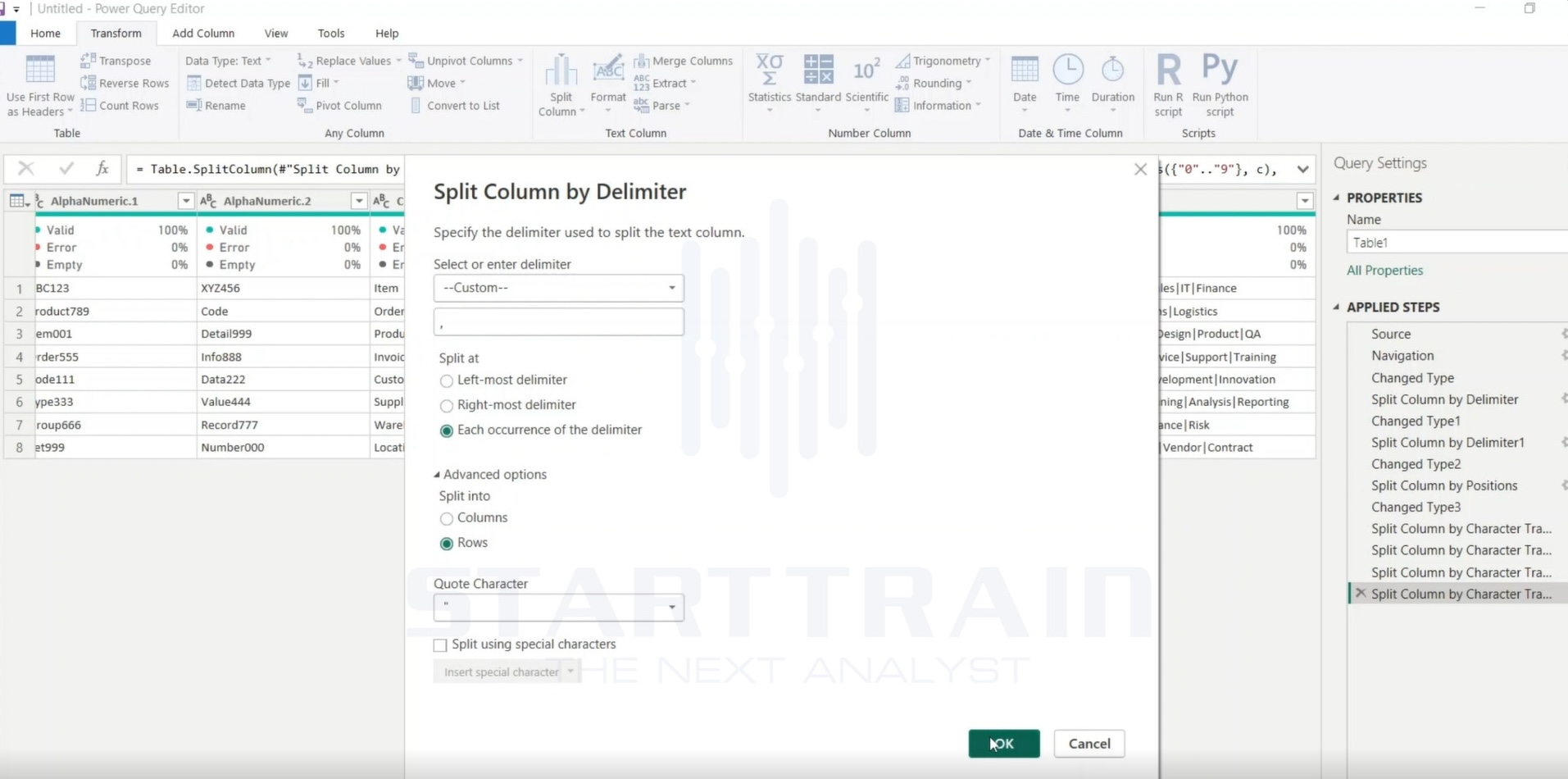Expand the formula bar chevron
This screenshot has height=779, width=1568.
click(1302, 170)
